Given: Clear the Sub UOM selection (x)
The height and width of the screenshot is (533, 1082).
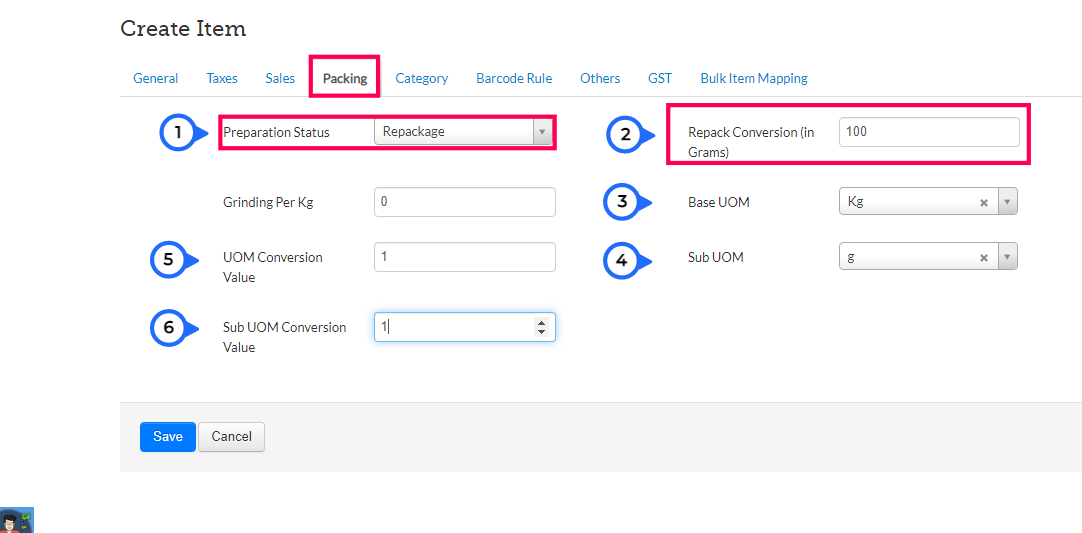Looking at the screenshot, I should (984, 257).
